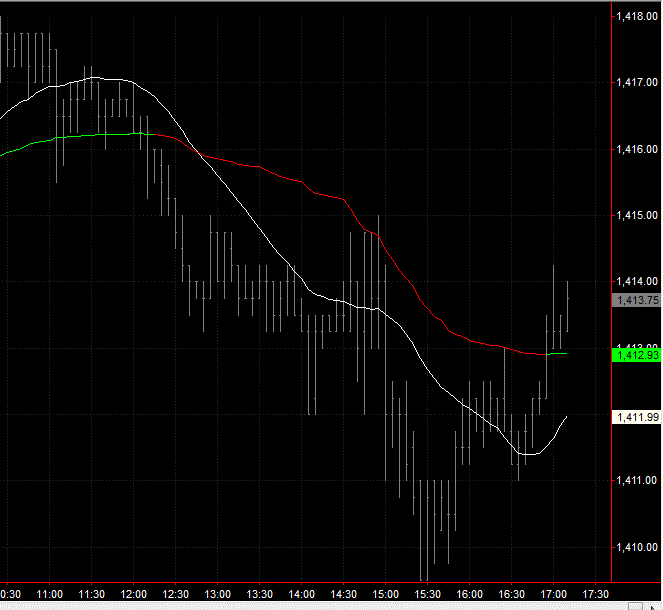Click the 17:00 time axis label
This screenshot has width=663, height=610.
(553, 594)
